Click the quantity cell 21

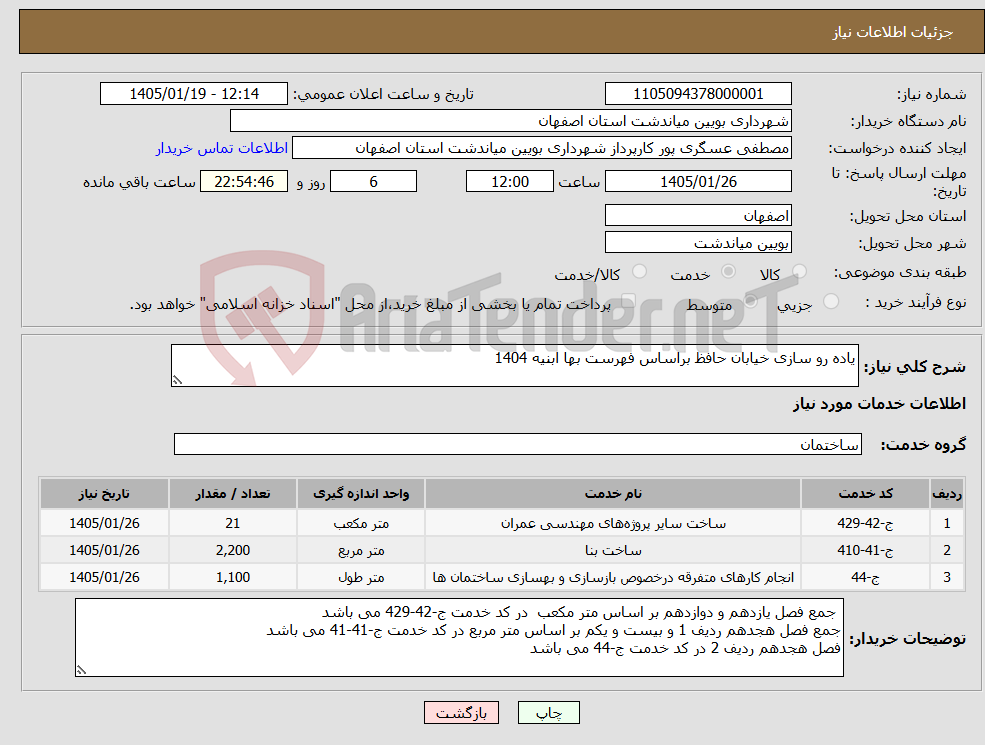(232, 523)
